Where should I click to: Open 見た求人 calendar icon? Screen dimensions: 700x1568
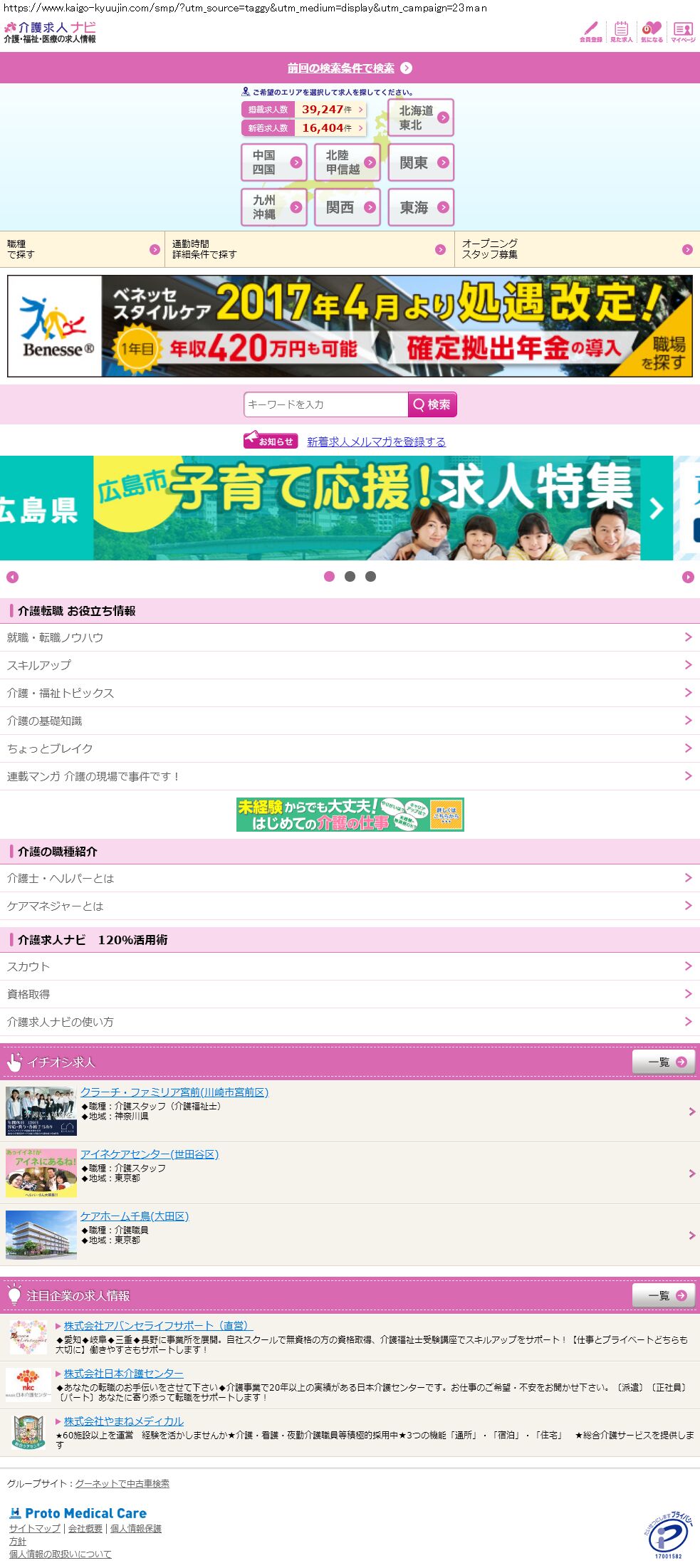(x=621, y=31)
